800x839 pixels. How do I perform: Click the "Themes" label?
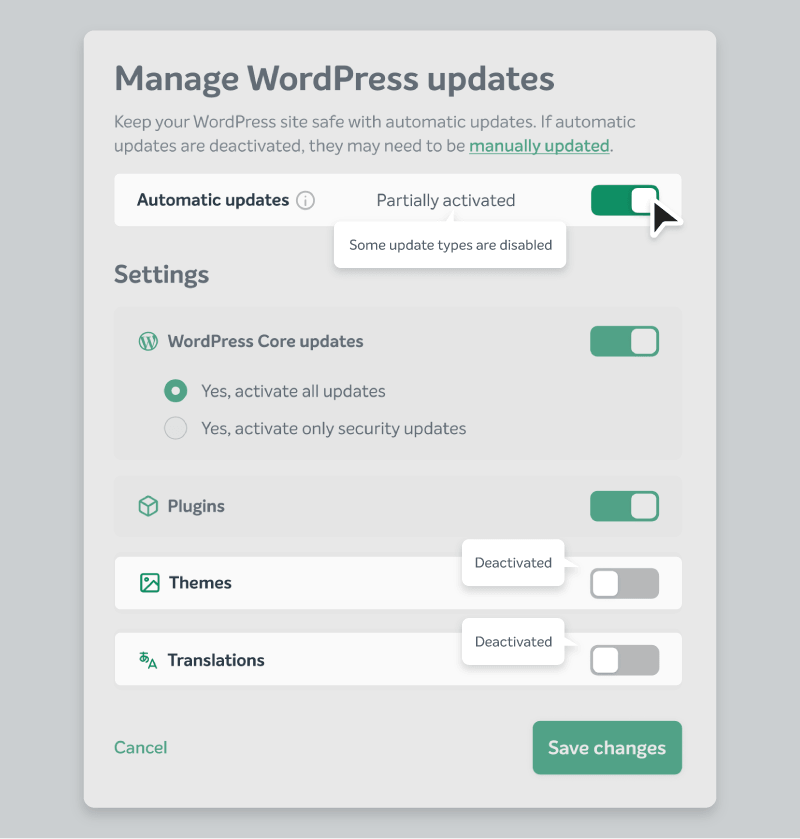click(200, 583)
